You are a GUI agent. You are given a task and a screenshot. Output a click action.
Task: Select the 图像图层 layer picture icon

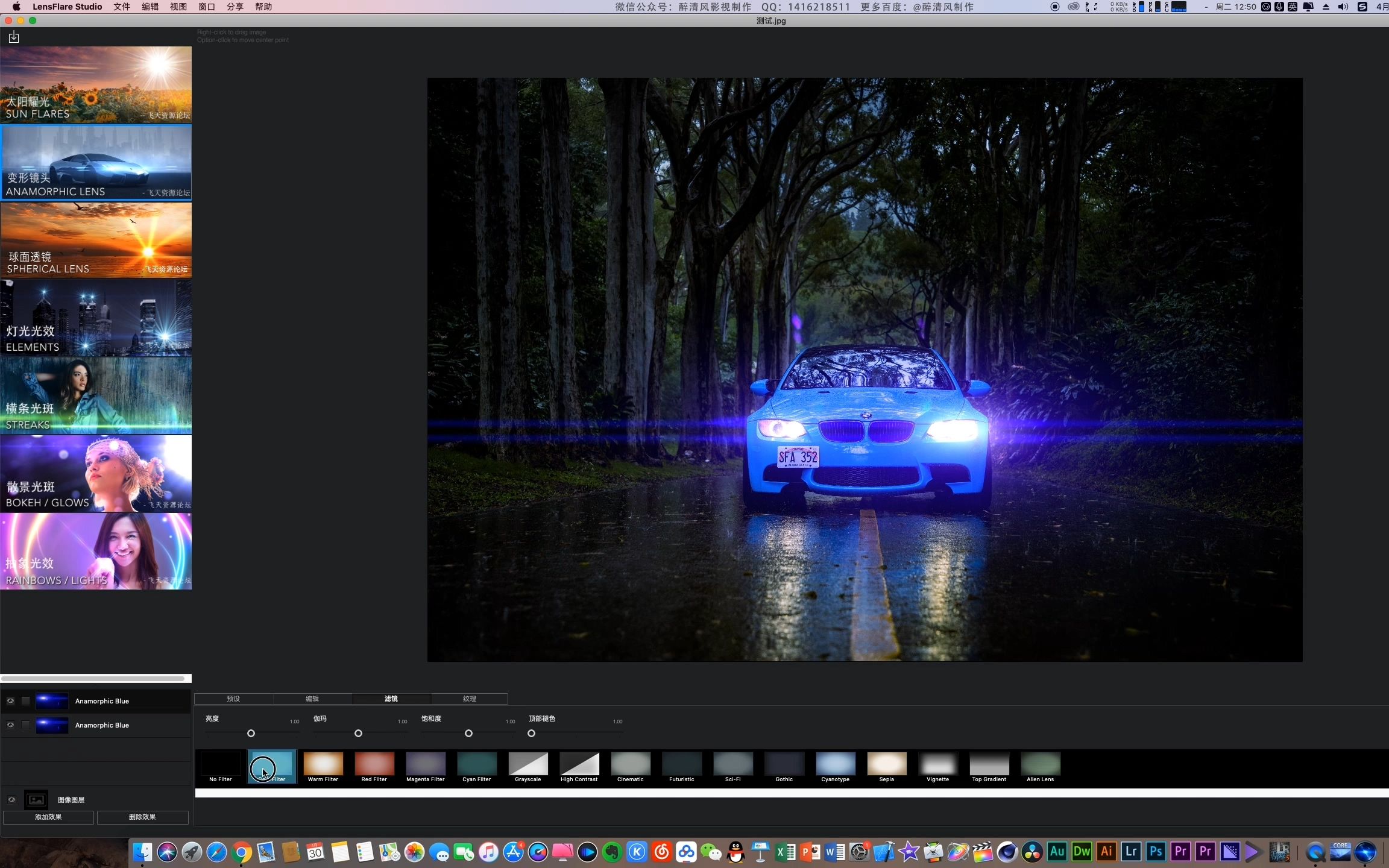(x=36, y=800)
